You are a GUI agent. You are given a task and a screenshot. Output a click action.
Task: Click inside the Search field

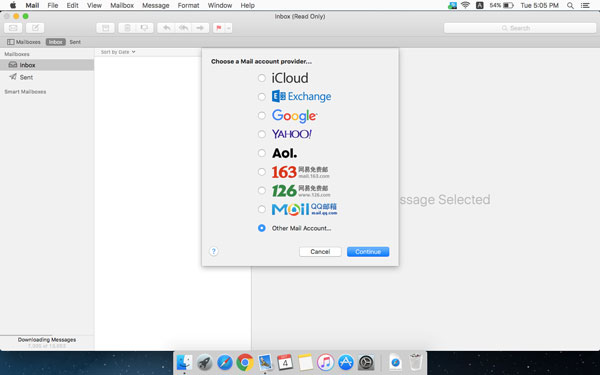pos(520,28)
